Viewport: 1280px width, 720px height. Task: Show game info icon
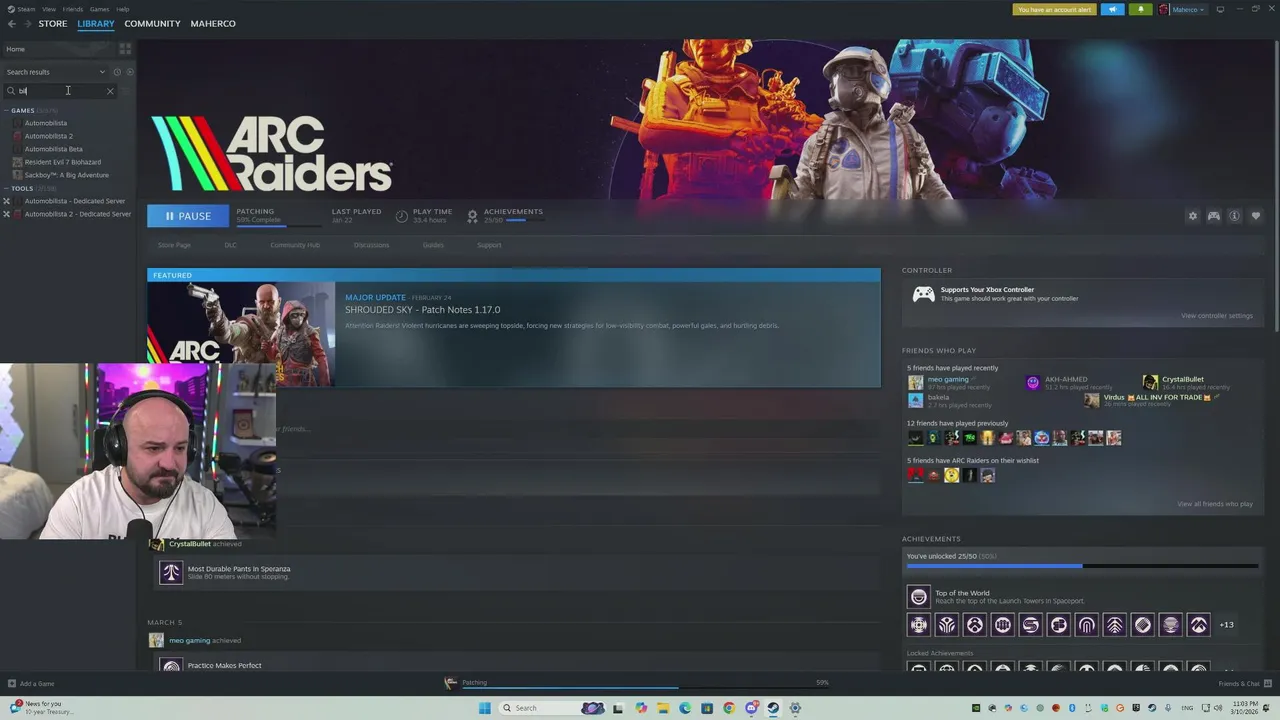[x=1234, y=216]
